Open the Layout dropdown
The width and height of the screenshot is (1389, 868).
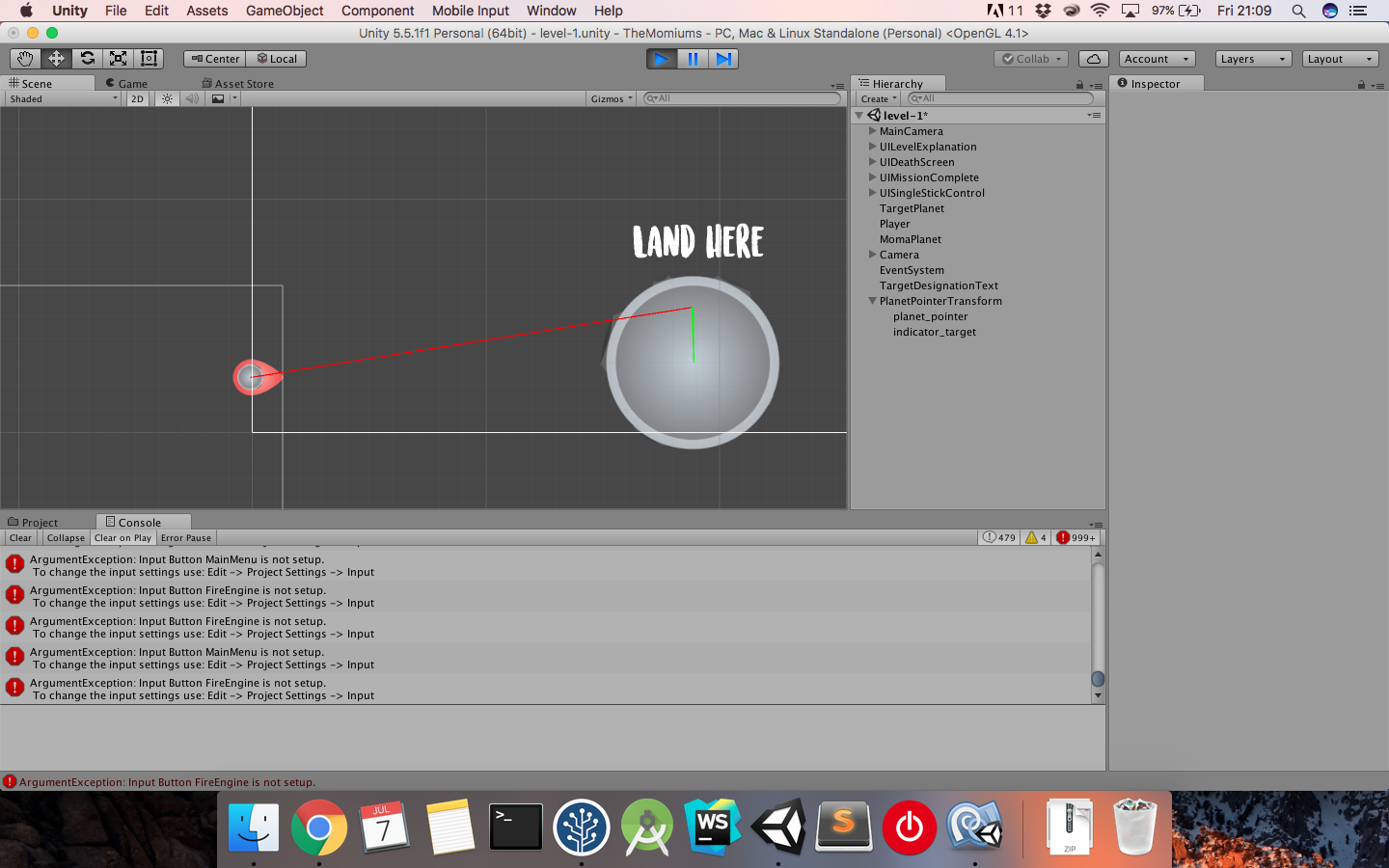point(1340,59)
